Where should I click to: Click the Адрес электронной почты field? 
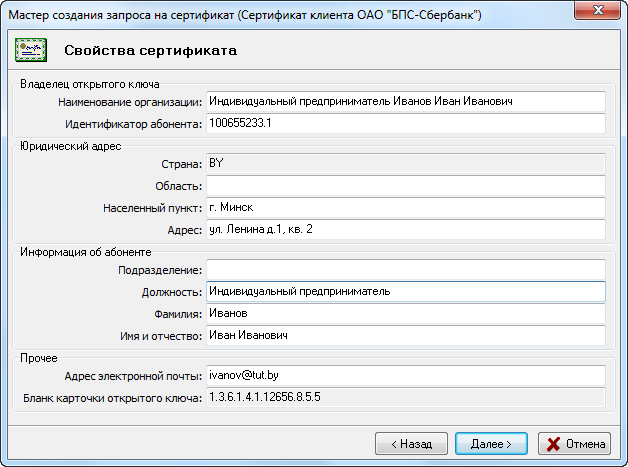point(405,376)
